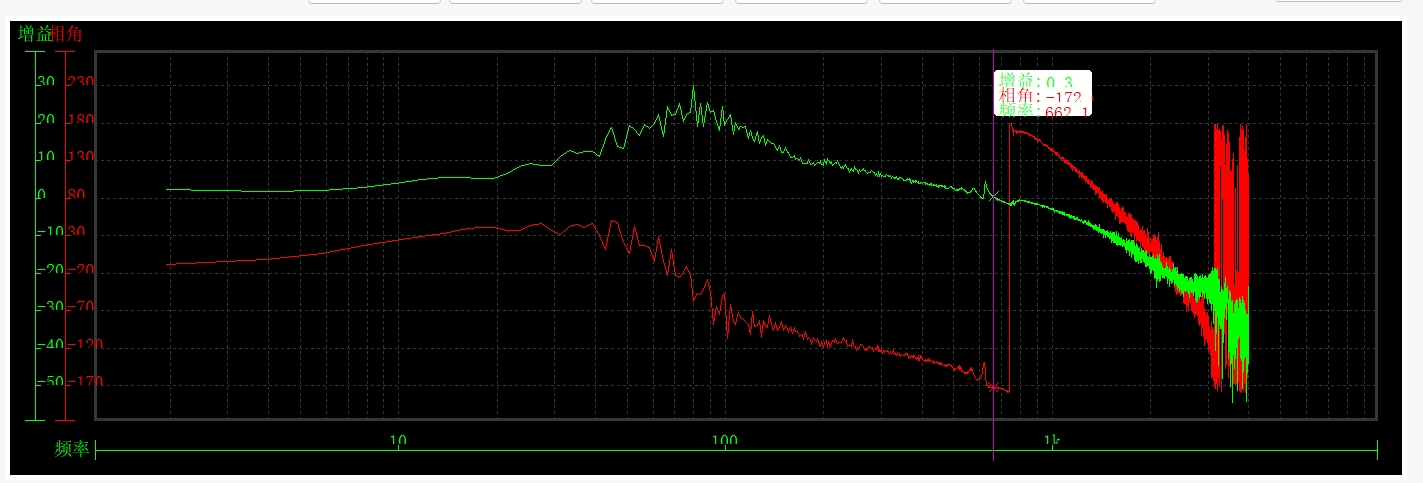Image resolution: width=1423 pixels, height=483 pixels.
Task: Click the cursor marker on red phase curve
Action: 993,387
